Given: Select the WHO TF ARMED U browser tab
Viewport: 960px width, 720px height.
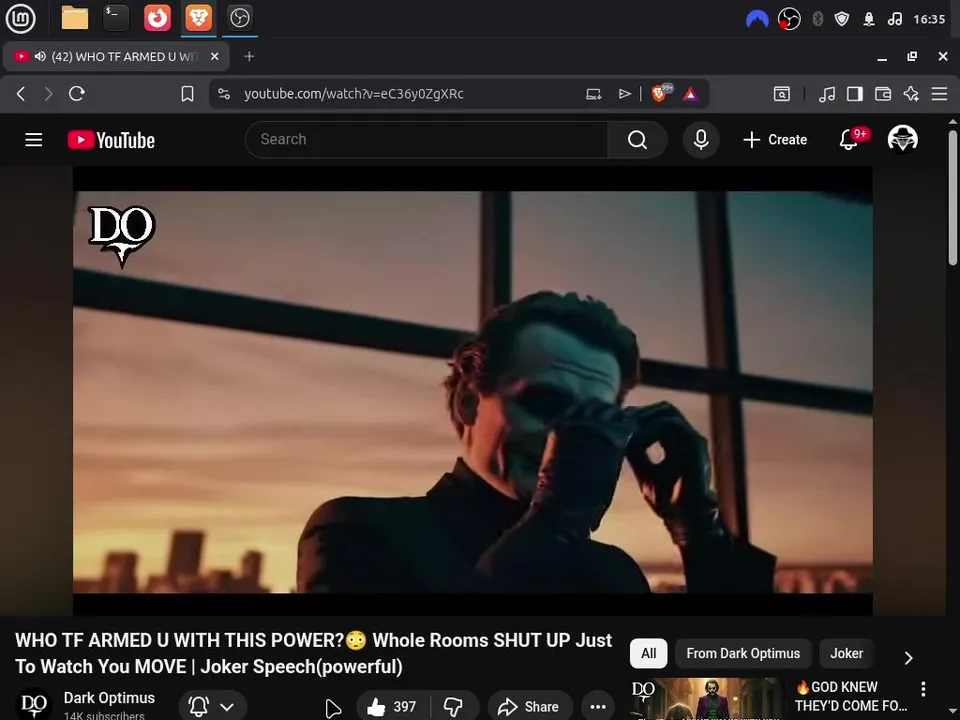Looking at the screenshot, I should coord(116,56).
